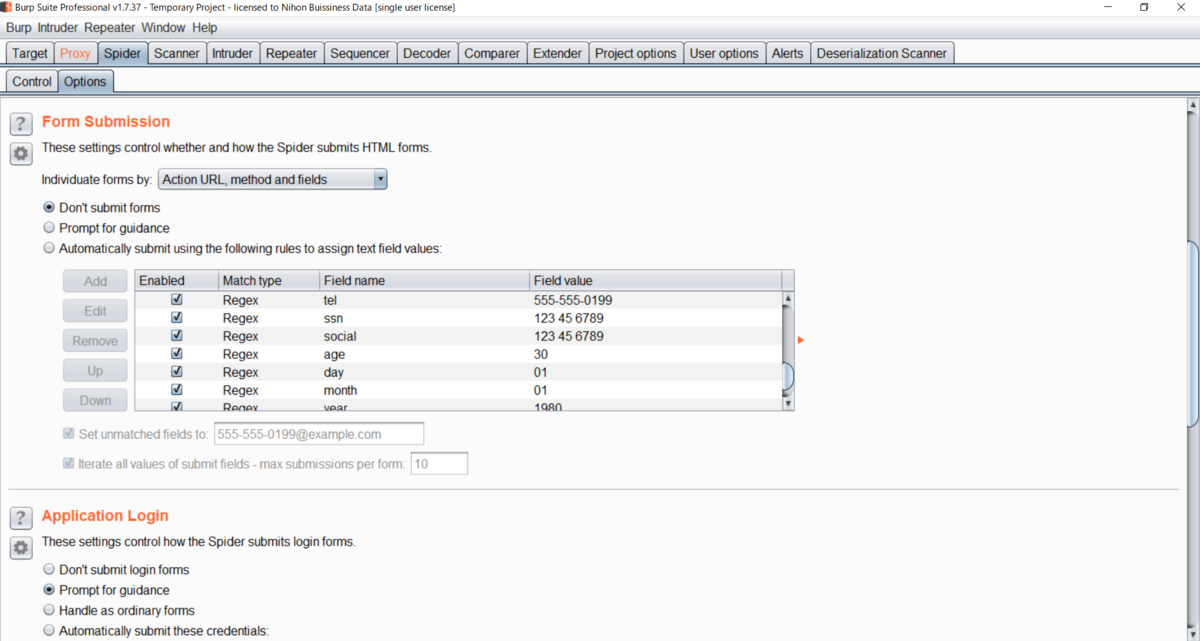The height and width of the screenshot is (641, 1200).
Task: Click the orange table expand arrow
Action: 801,340
